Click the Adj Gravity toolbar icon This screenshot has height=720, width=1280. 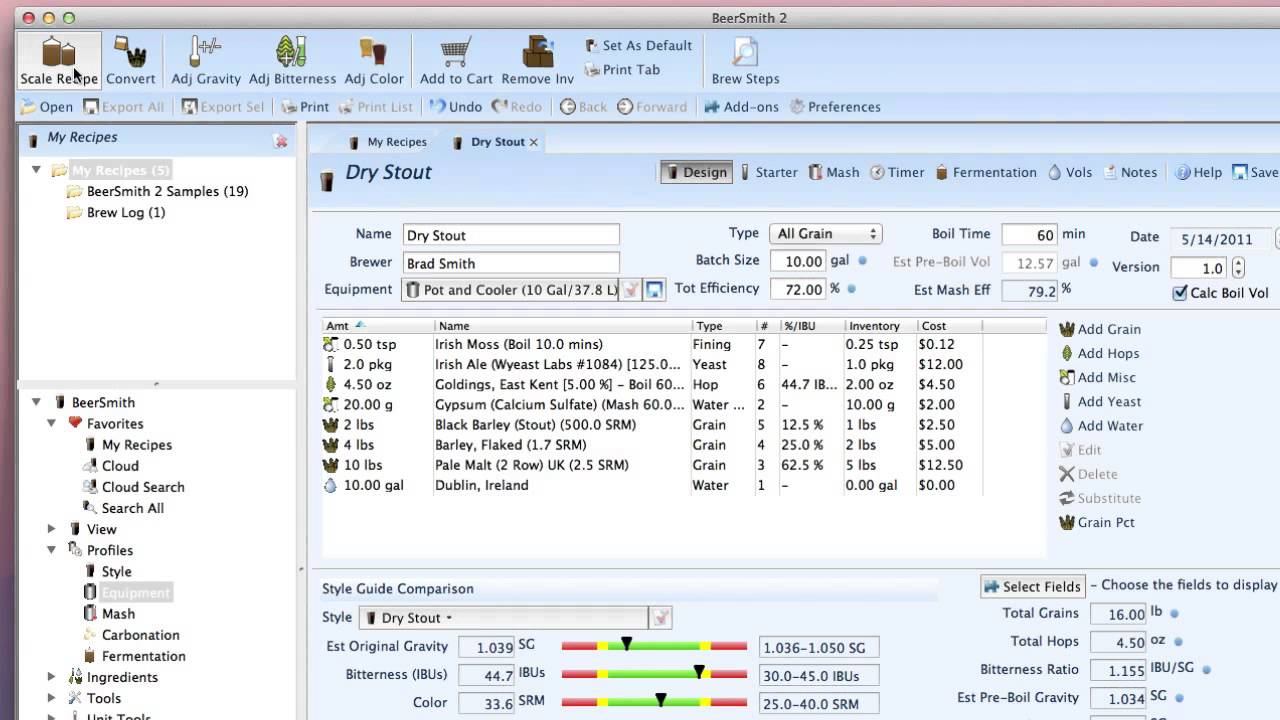click(x=206, y=60)
